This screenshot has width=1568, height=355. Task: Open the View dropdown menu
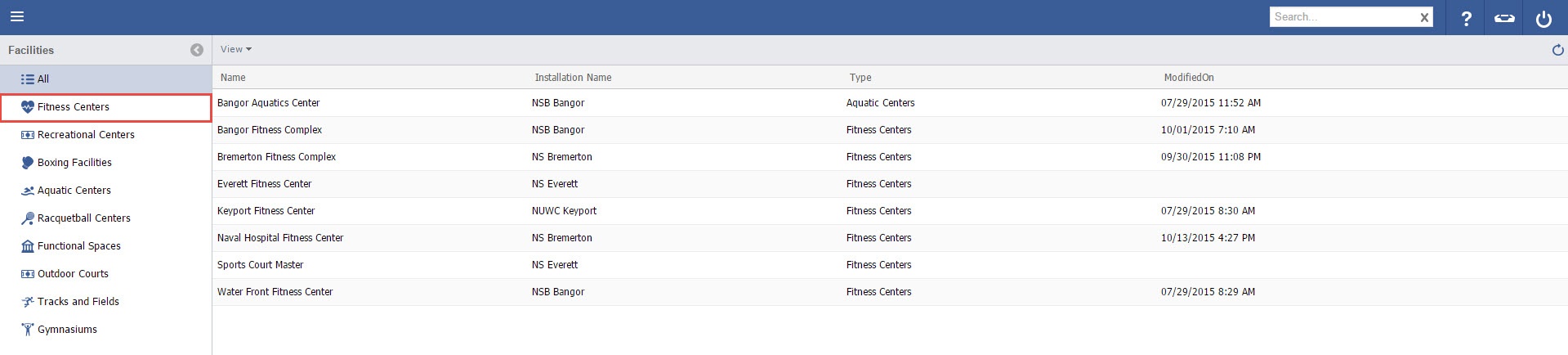pyautogui.click(x=235, y=49)
